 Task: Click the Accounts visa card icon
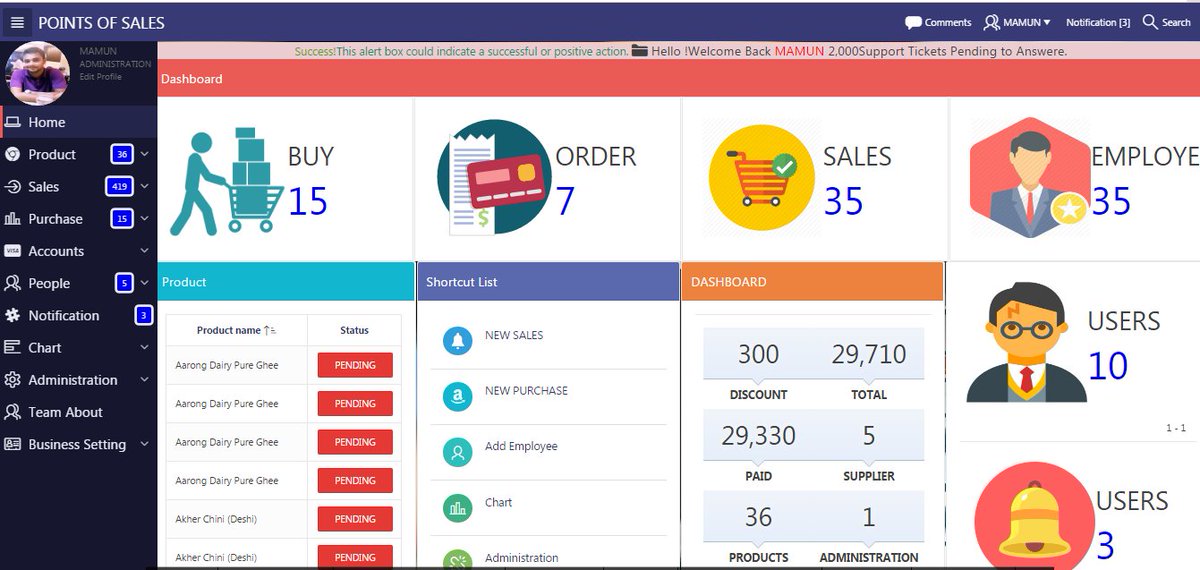13,251
